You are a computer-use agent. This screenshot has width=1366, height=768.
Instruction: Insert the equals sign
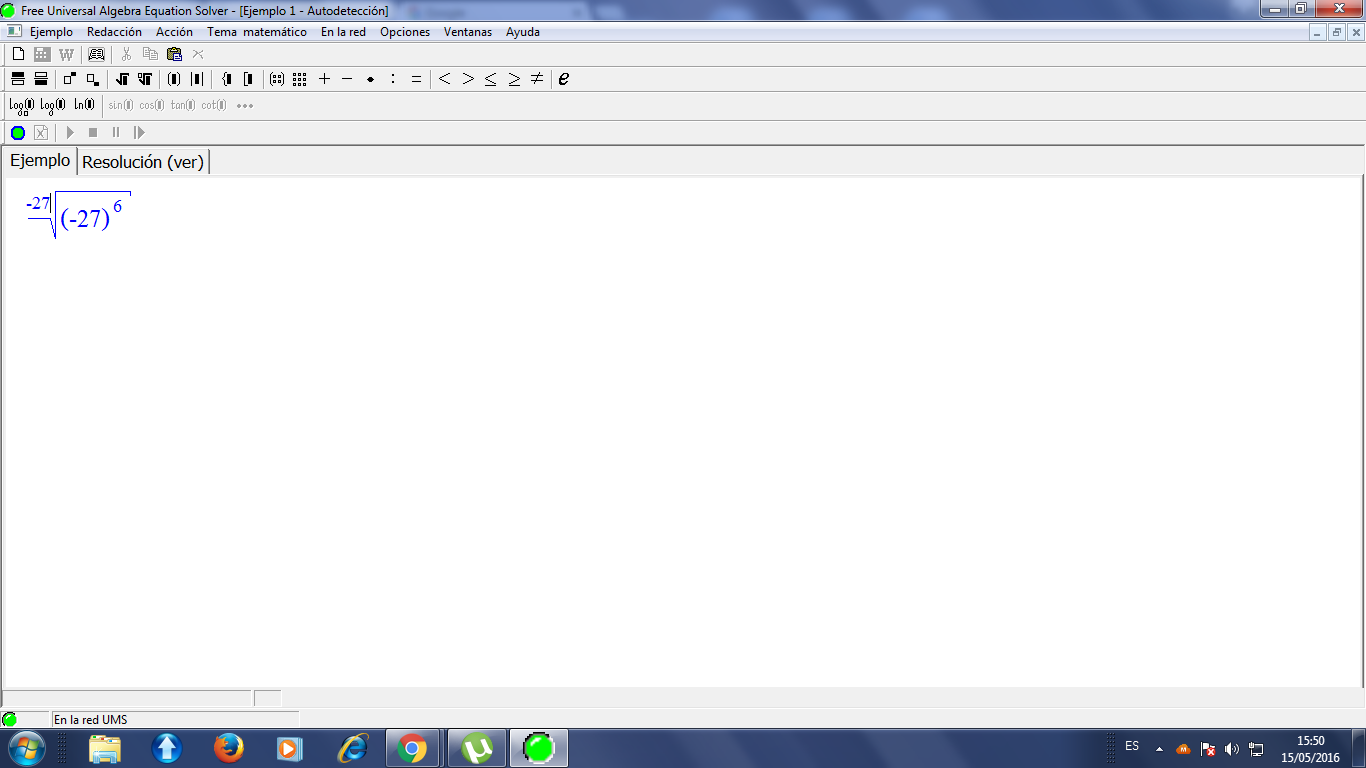(x=416, y=79)
